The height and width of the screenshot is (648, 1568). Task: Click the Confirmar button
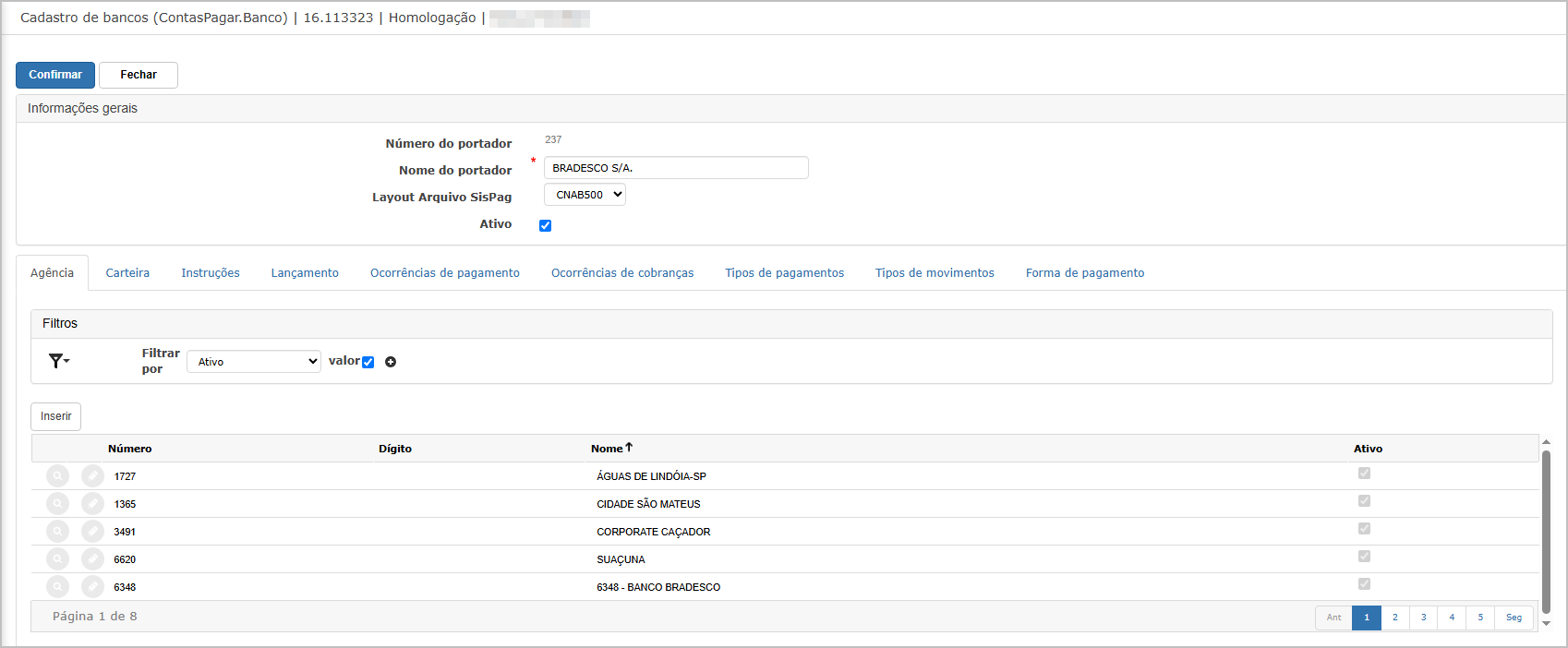pyautogui.click(x=55, y=75)
